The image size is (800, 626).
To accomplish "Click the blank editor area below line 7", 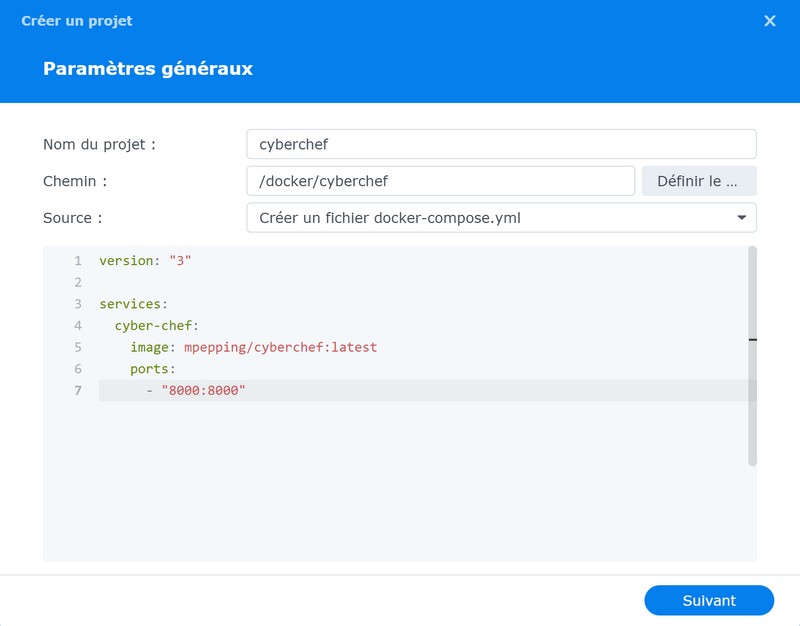I will [400, 480].
